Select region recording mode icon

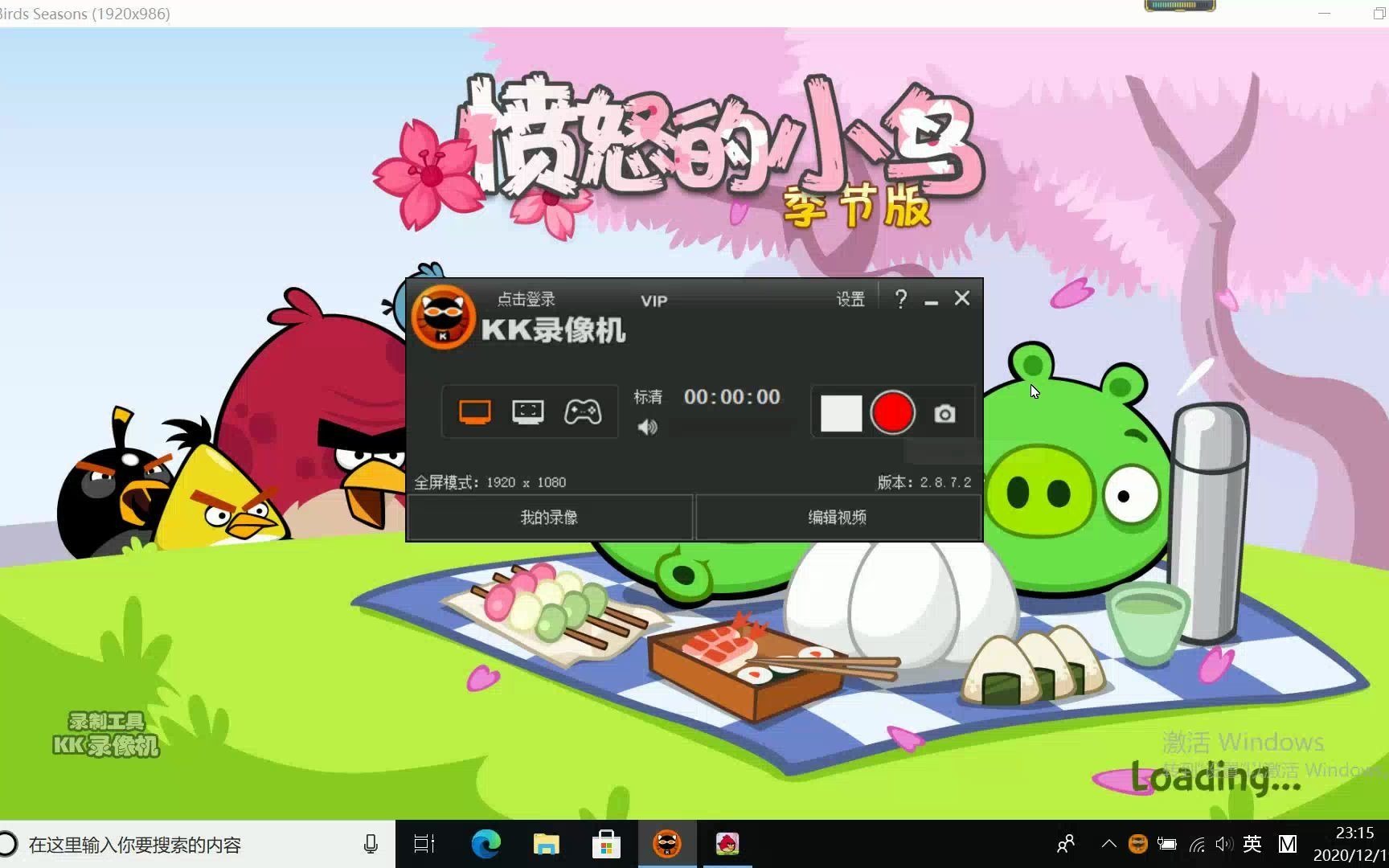[528, 412]
